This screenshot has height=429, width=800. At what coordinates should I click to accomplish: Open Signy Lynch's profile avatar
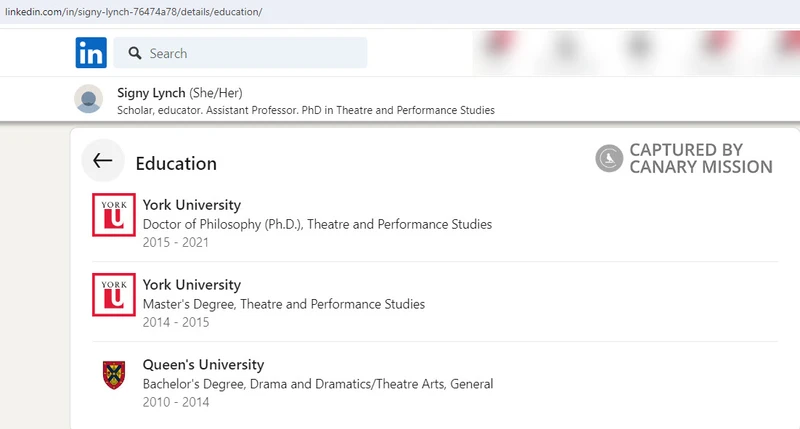(x=89, y=100)
